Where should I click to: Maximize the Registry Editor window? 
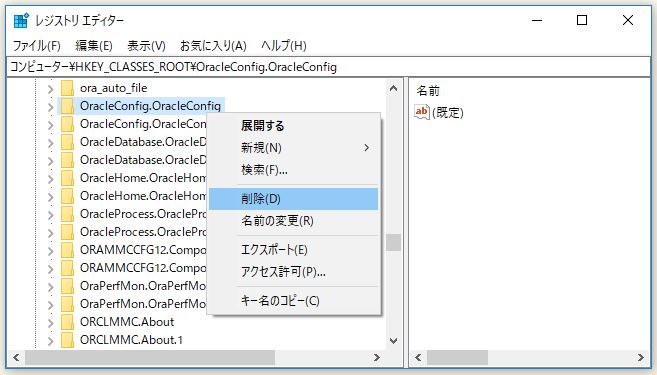point(582,20)
